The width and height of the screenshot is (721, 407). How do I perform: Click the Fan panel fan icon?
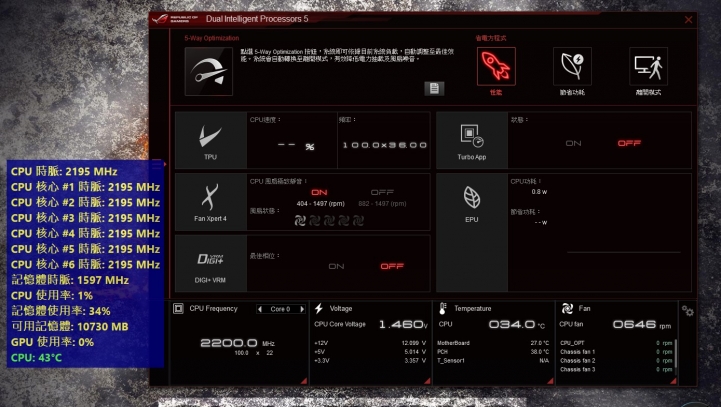[567, 309]
